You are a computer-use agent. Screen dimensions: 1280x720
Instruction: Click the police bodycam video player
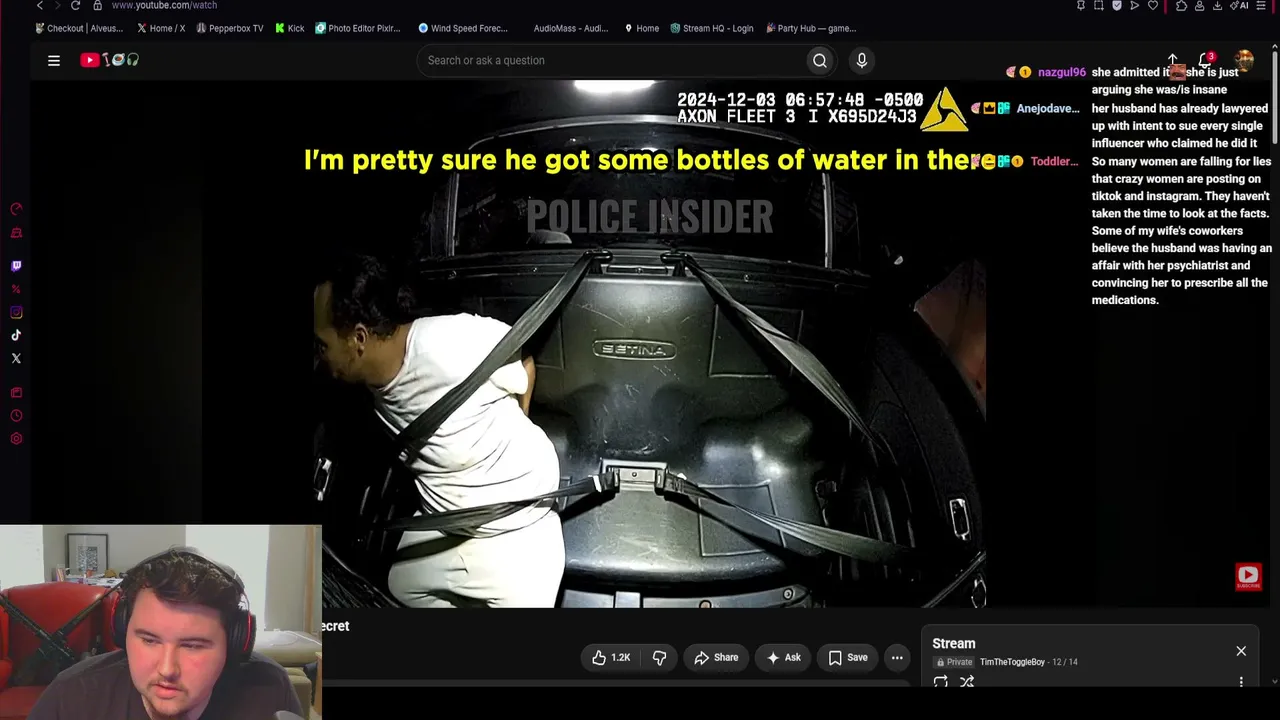pos(650,344)
